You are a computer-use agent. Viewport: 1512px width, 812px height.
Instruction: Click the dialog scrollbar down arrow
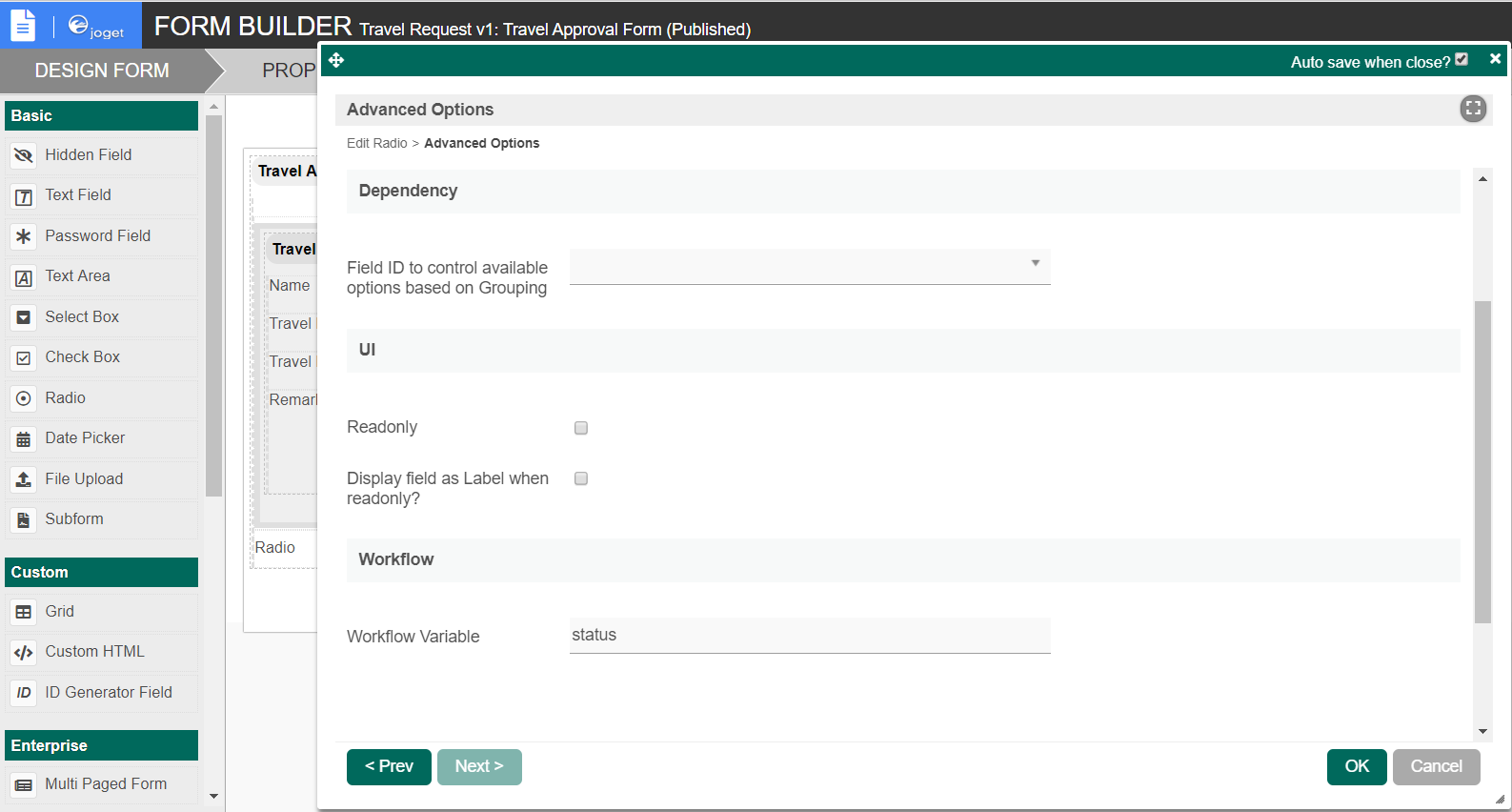[1482, 732]
